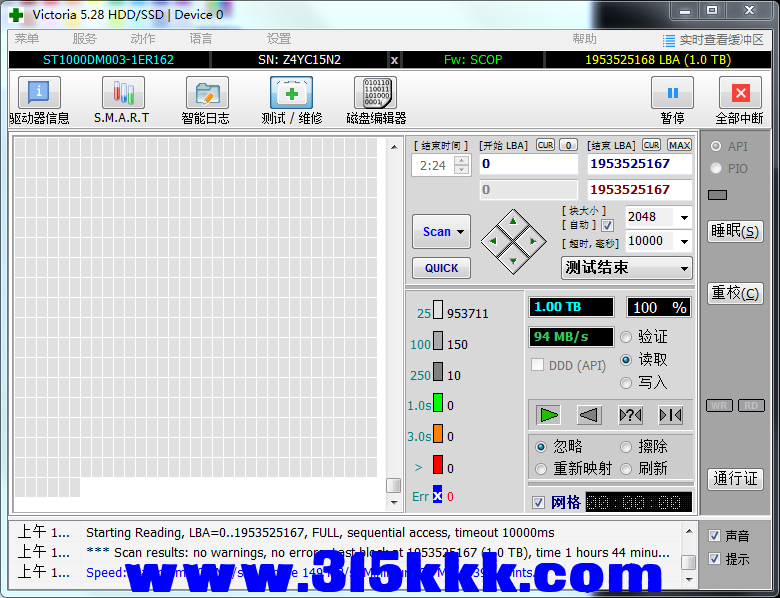Enable the DDD (API) checkbox
This screenshot has height=598, width=780.
537,365
